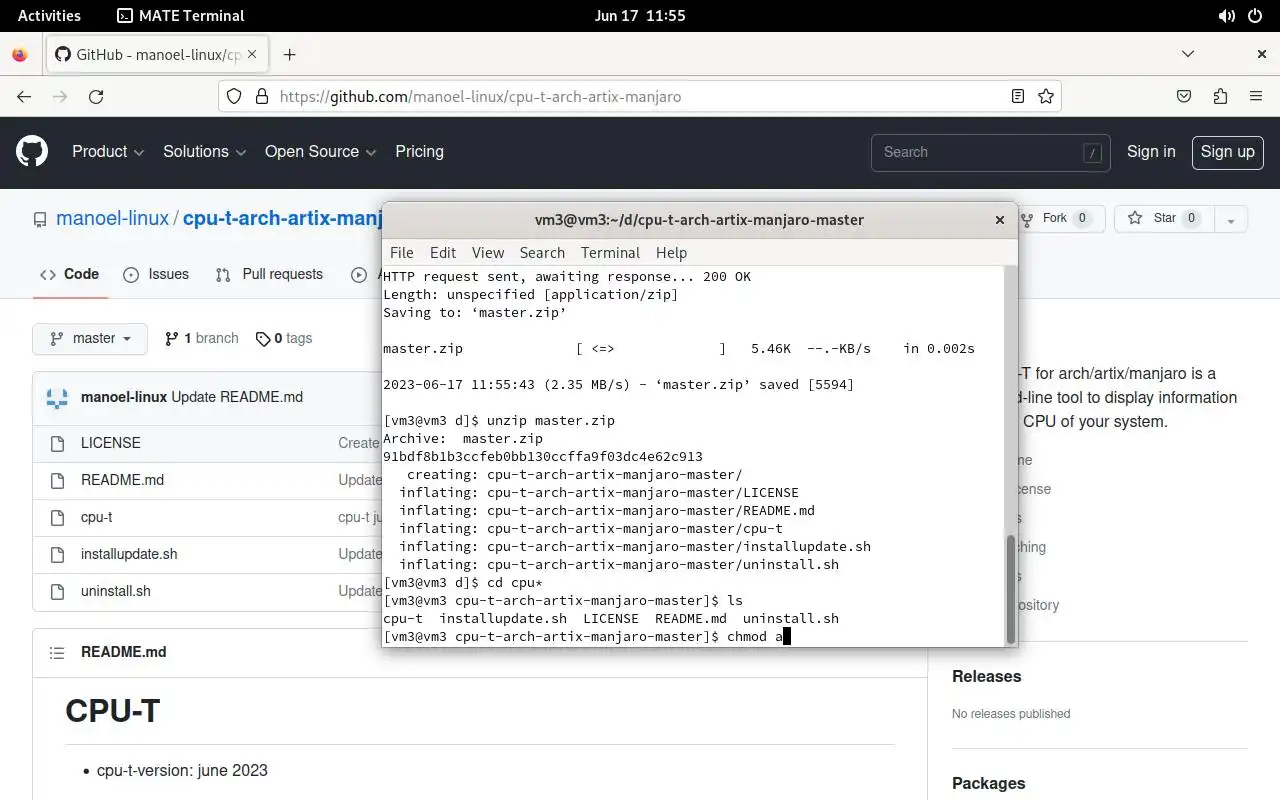Open terminal File menu
The width and height of the screenshot is (1280, 800).
[x=401, y=253]
